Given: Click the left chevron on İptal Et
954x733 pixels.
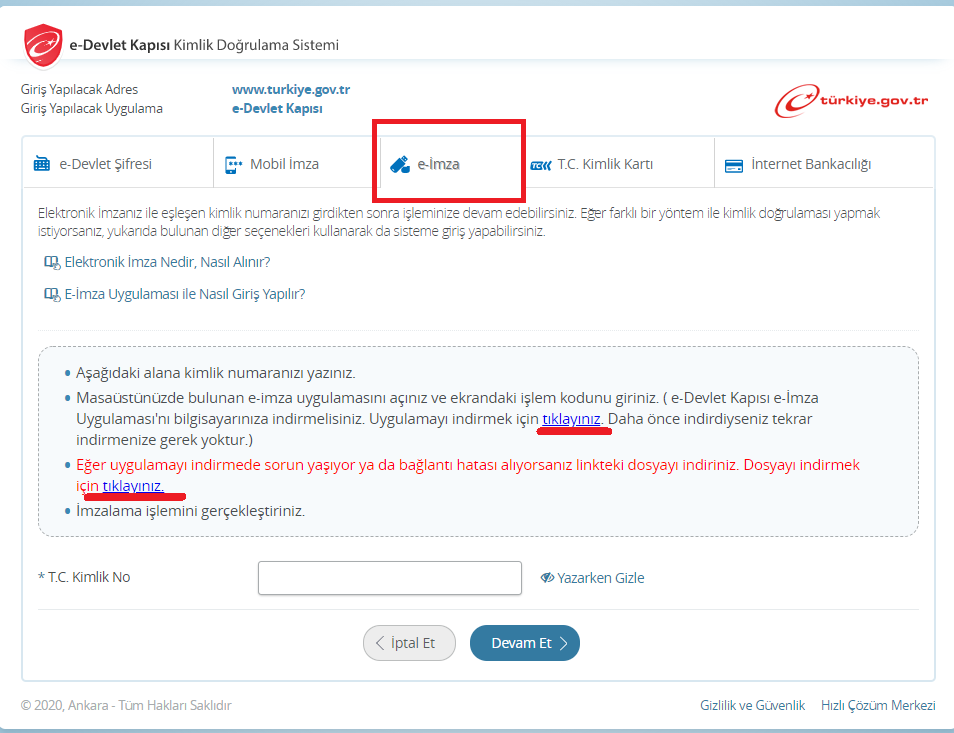Looking at the screenshot, I should point(380,643).
